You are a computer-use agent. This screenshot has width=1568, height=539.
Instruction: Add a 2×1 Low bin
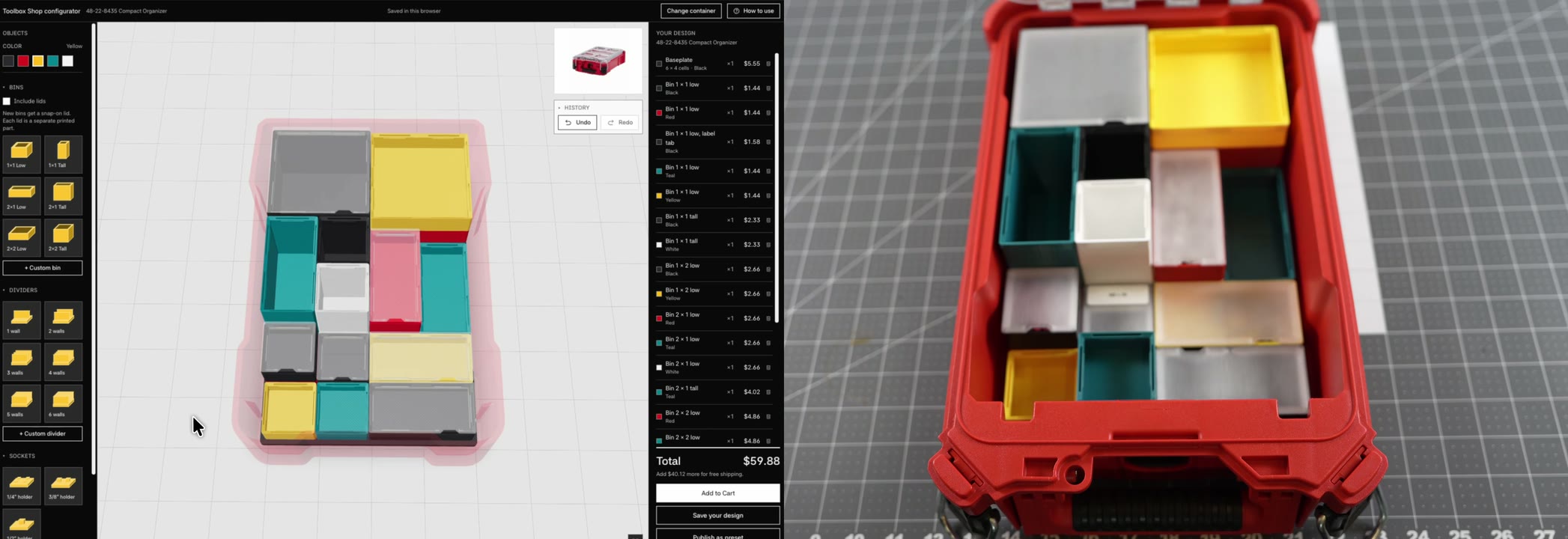(x=22, y=196)
